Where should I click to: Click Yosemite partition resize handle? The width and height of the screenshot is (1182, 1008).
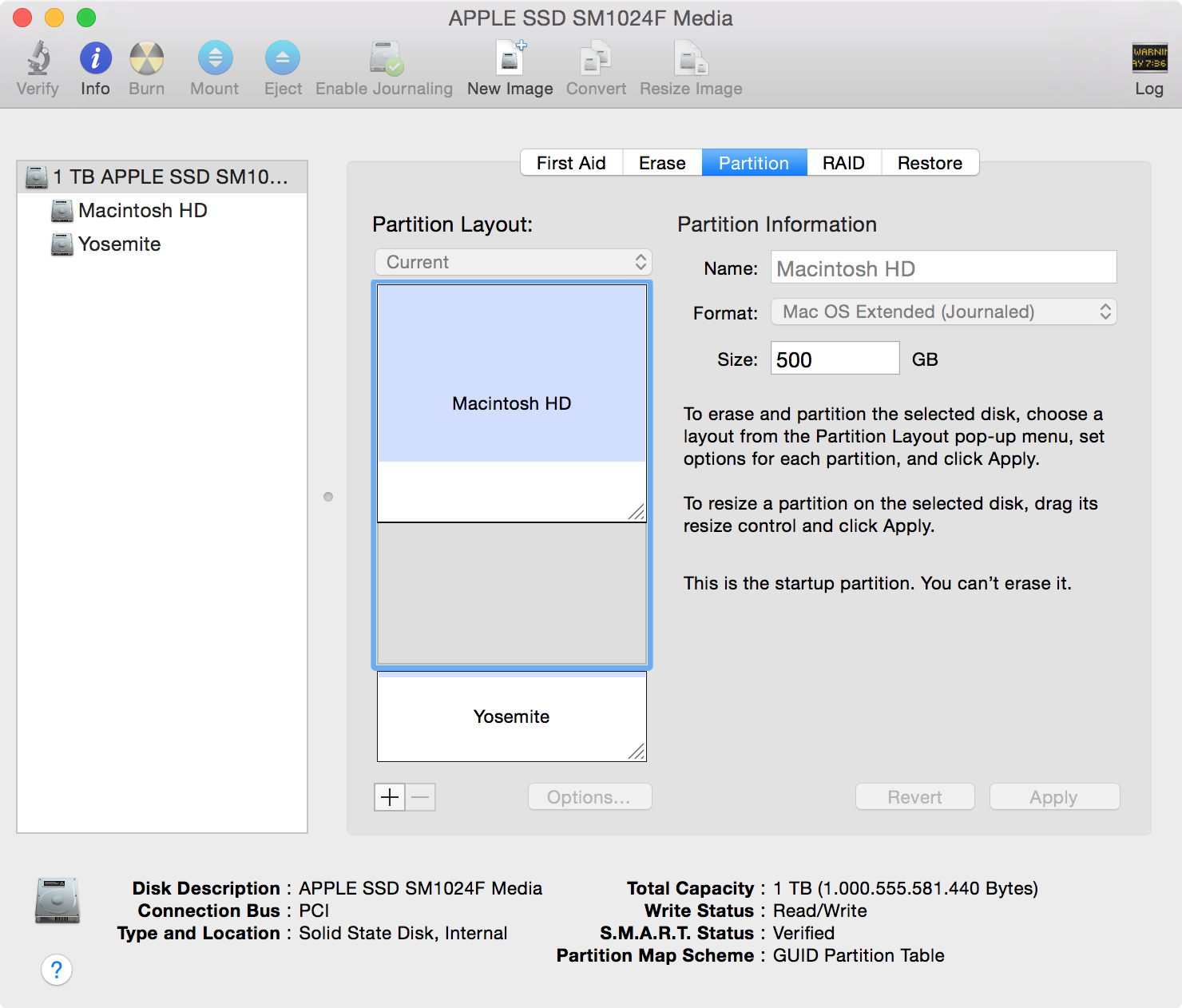(x=637, y=752)
